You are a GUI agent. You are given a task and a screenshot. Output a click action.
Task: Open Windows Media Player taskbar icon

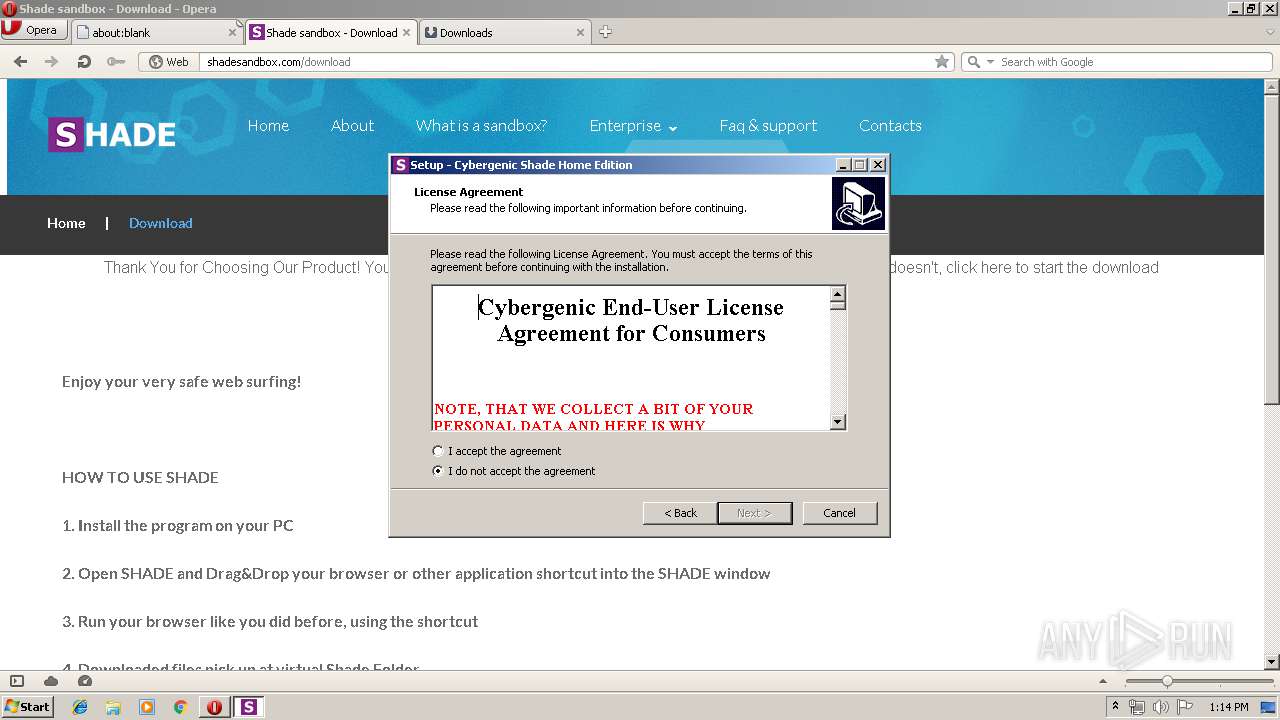[x=147, y=707]
